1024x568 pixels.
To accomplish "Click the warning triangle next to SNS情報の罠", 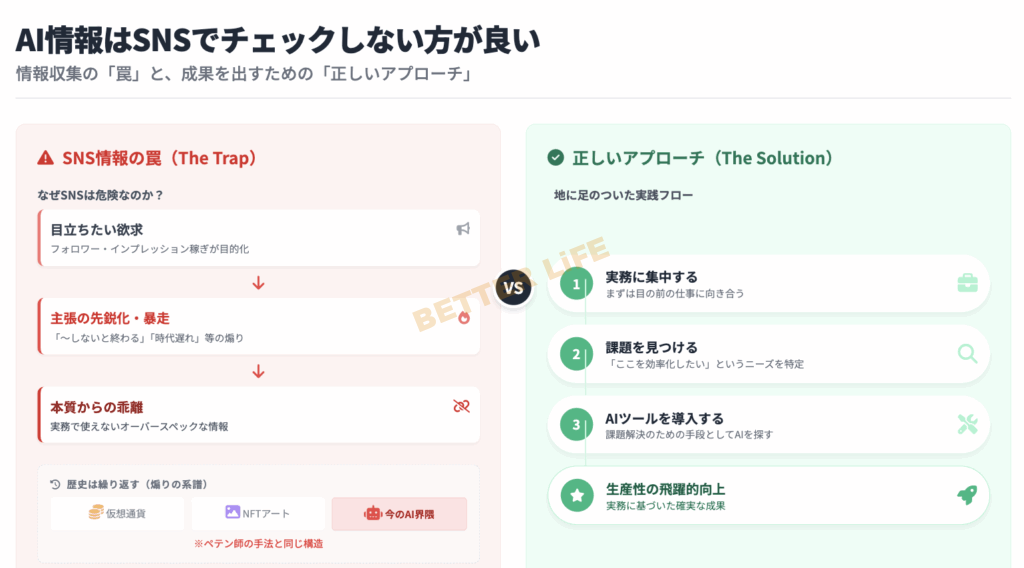I will pos(45,158).
